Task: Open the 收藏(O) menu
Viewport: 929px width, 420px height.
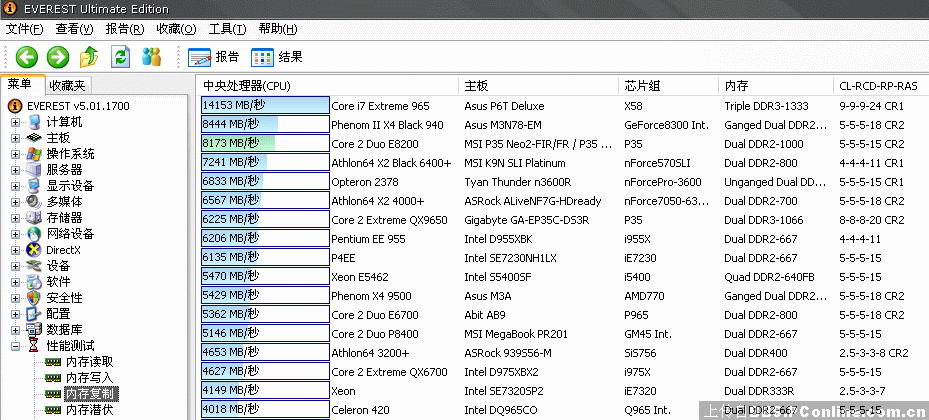Action: point(177,29)
